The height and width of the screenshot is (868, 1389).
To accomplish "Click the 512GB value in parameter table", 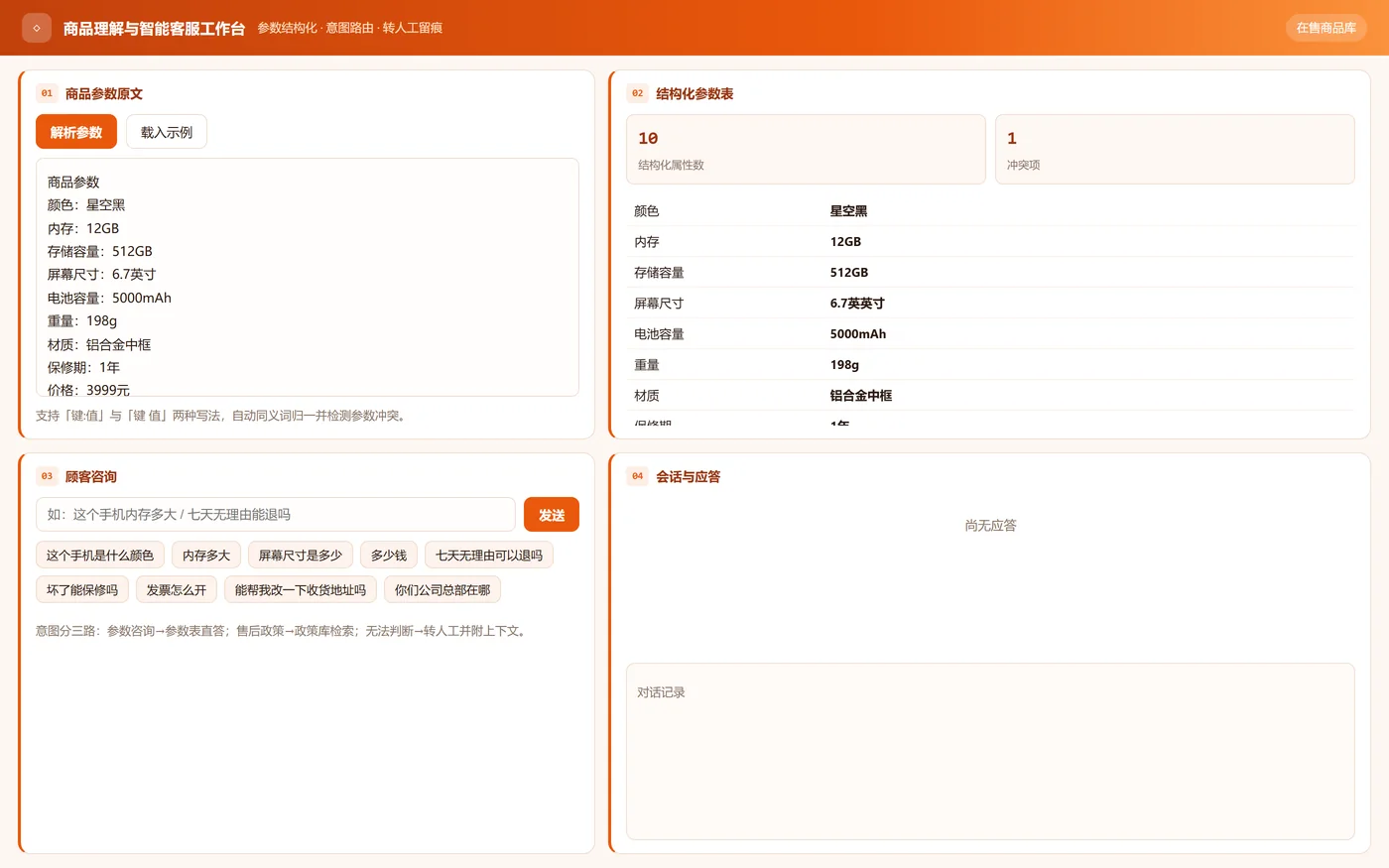I will [849, 273].
